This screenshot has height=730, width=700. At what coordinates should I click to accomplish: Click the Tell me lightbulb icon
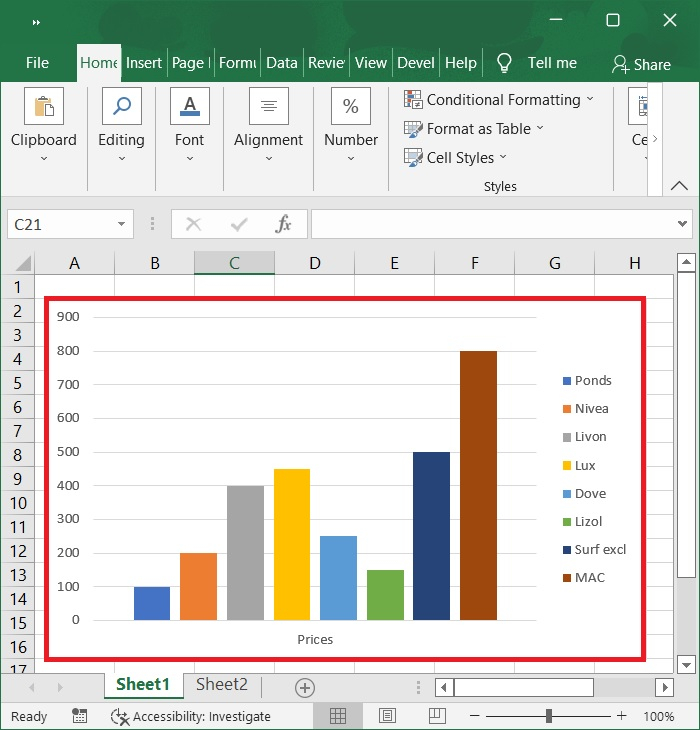point(505,63)
